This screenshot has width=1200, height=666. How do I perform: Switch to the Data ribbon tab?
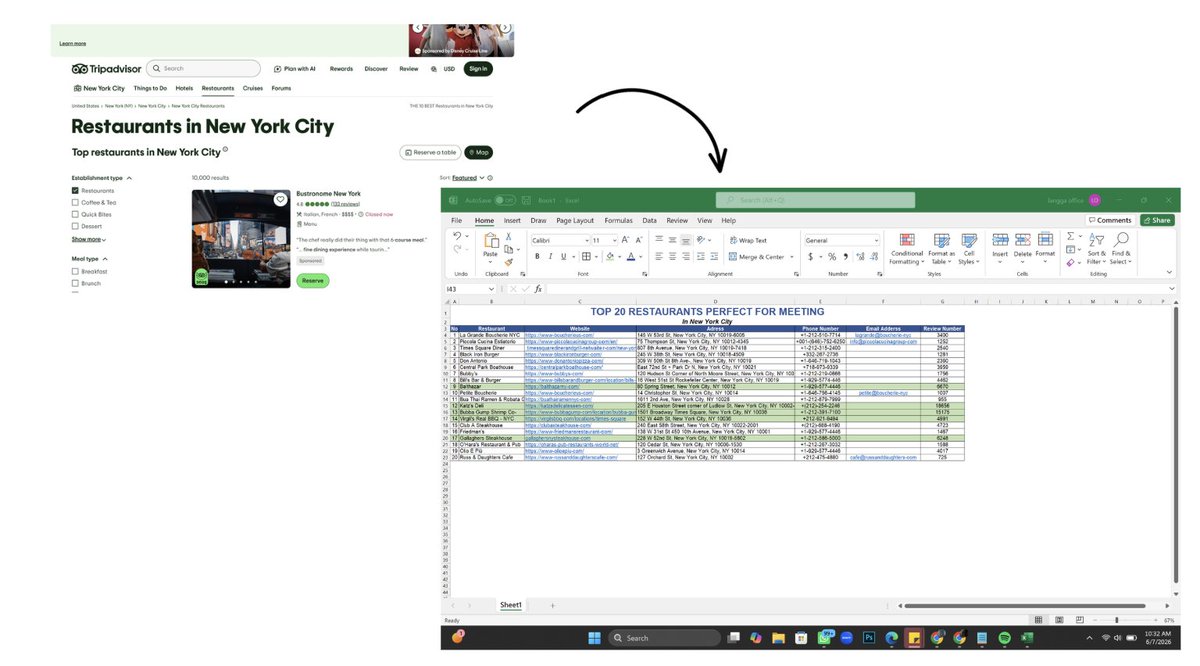[650, 220]
